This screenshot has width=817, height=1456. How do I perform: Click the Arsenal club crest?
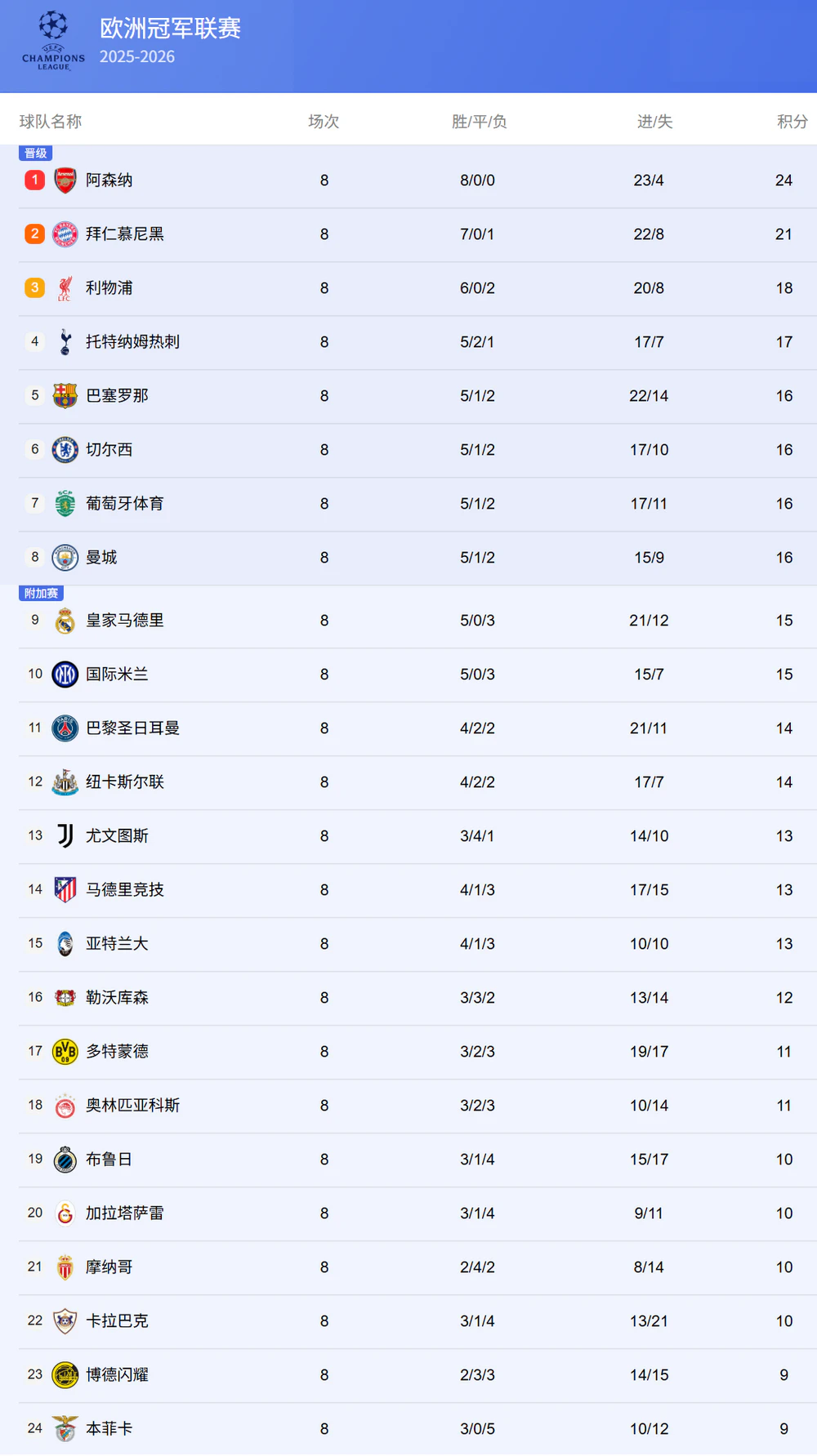pyautogui.click(x=65, y=180)
